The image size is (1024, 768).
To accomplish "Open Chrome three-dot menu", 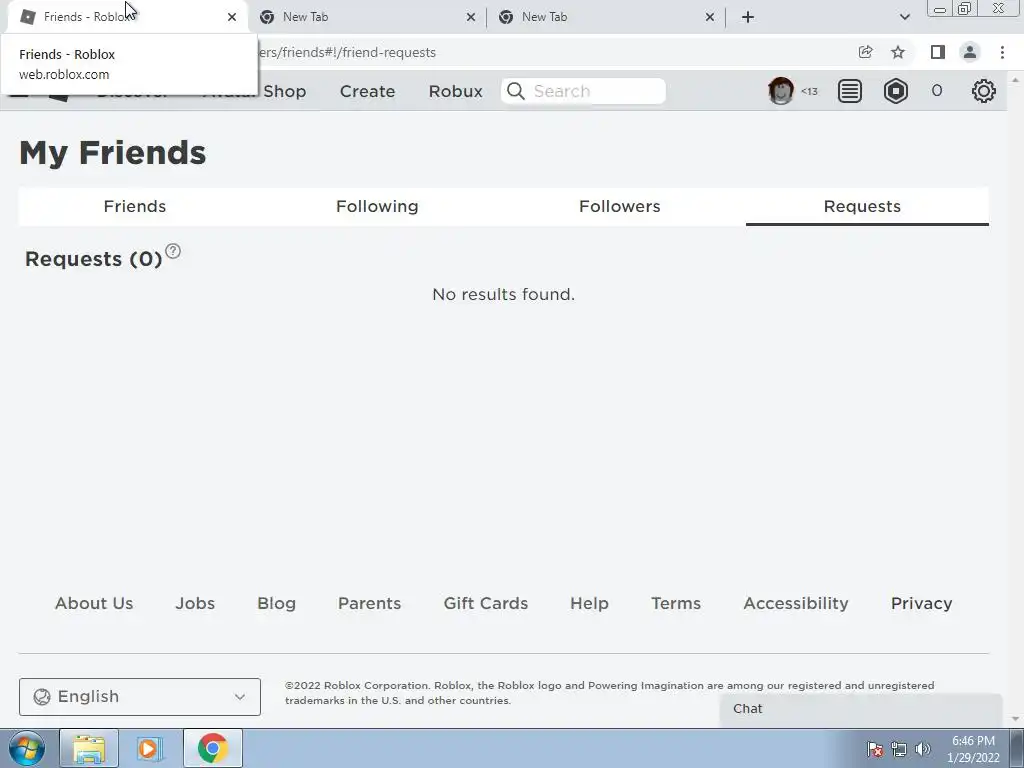I will pos(1002,52).
